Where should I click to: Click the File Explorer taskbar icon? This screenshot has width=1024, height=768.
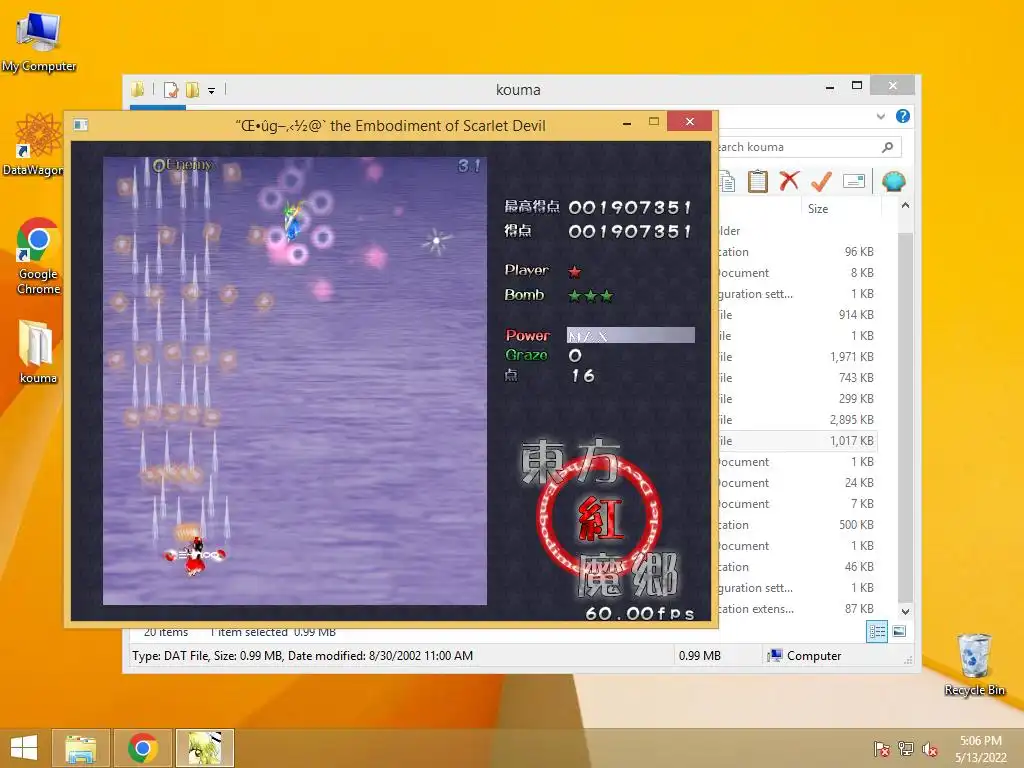click(x=81, y=748)
